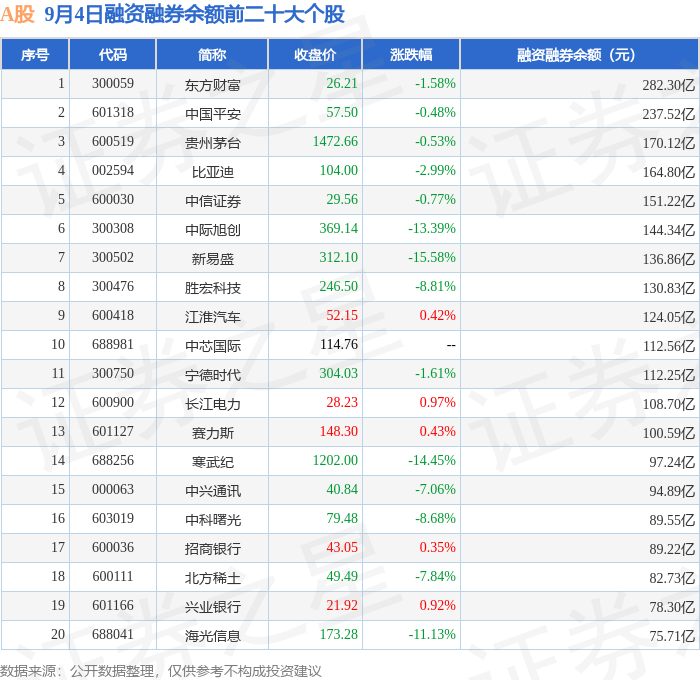The height and width of the screenshot is (680, 700).
Task: Click the 简称 column header
Action: pos(212,54)
